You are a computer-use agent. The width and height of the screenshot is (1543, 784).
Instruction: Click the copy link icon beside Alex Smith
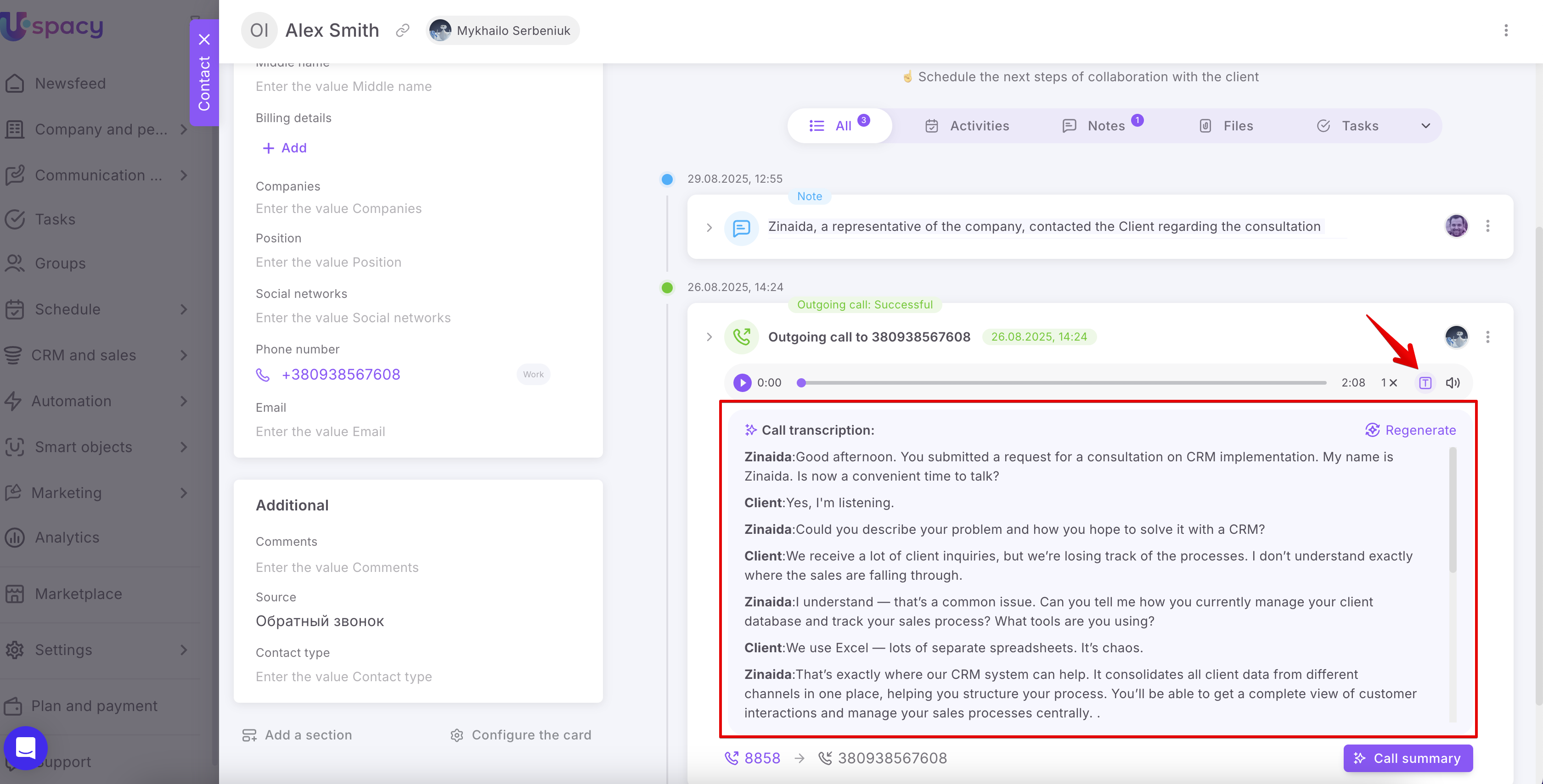(403, 30)
